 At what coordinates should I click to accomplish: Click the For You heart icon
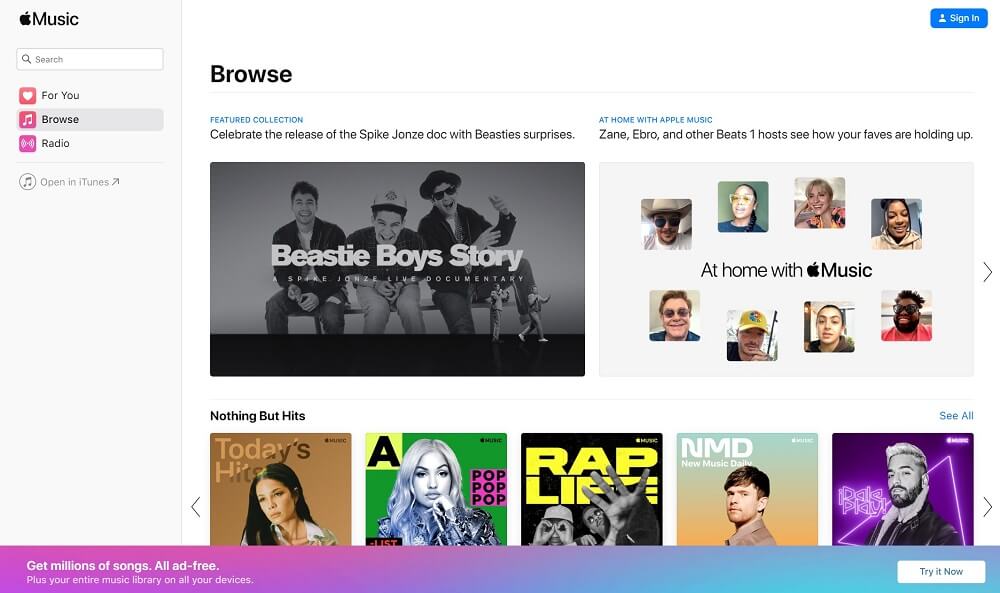tap(28, 96)
